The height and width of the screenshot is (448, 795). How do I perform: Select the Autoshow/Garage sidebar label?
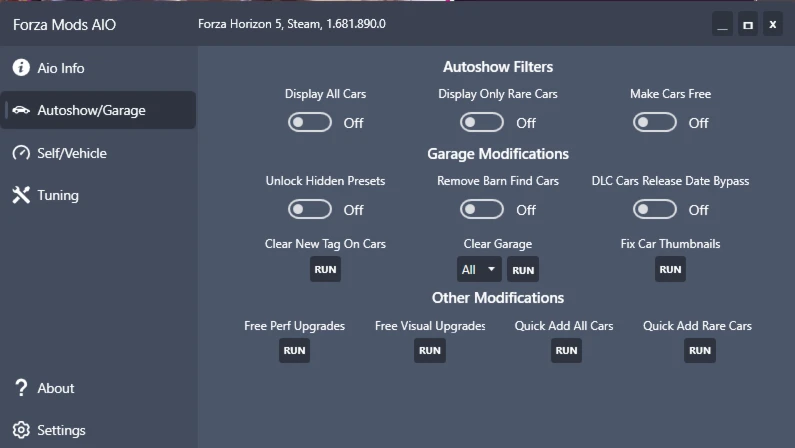tap(91, 110)
